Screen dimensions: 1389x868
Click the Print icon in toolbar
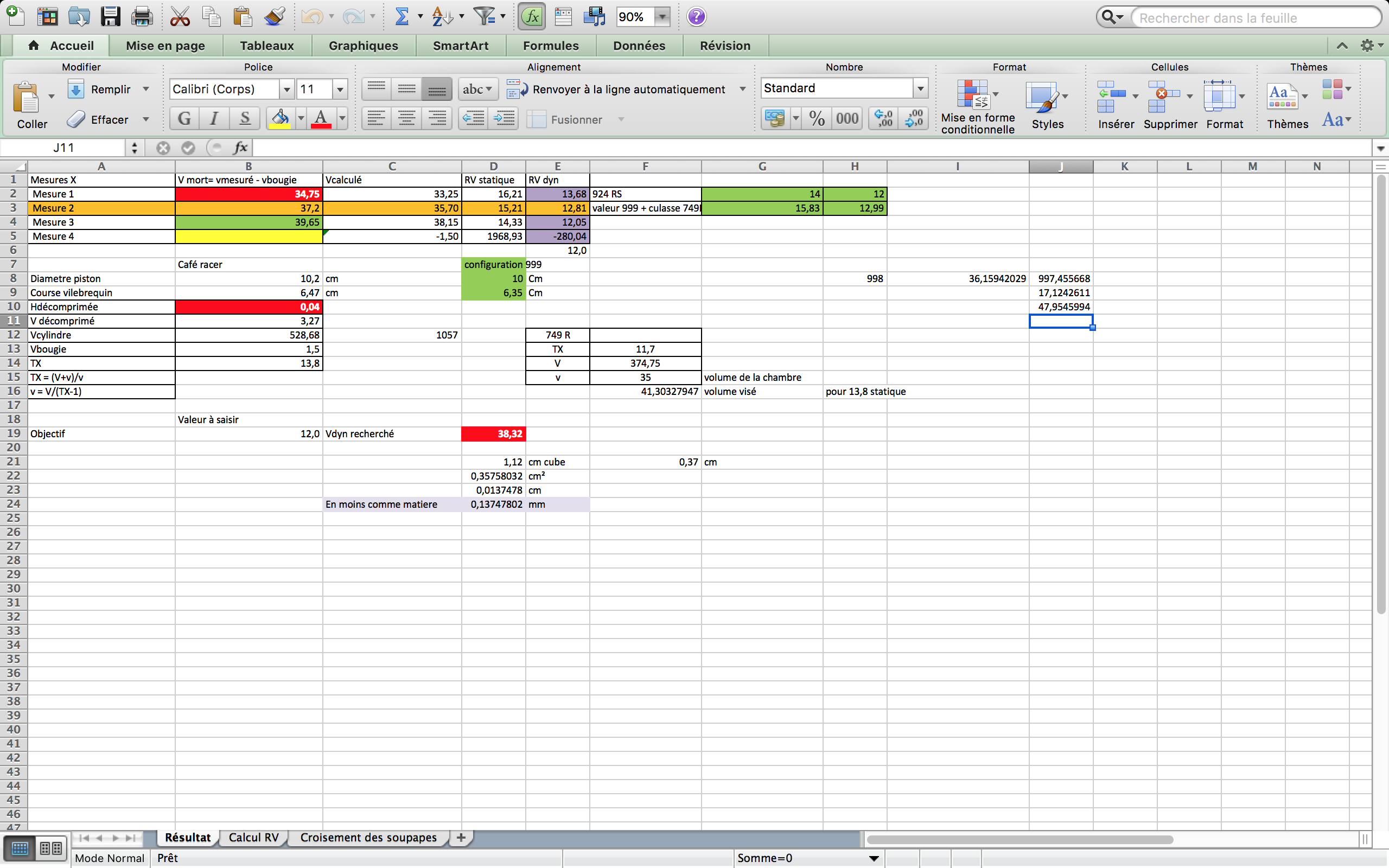tap(141, 17)
